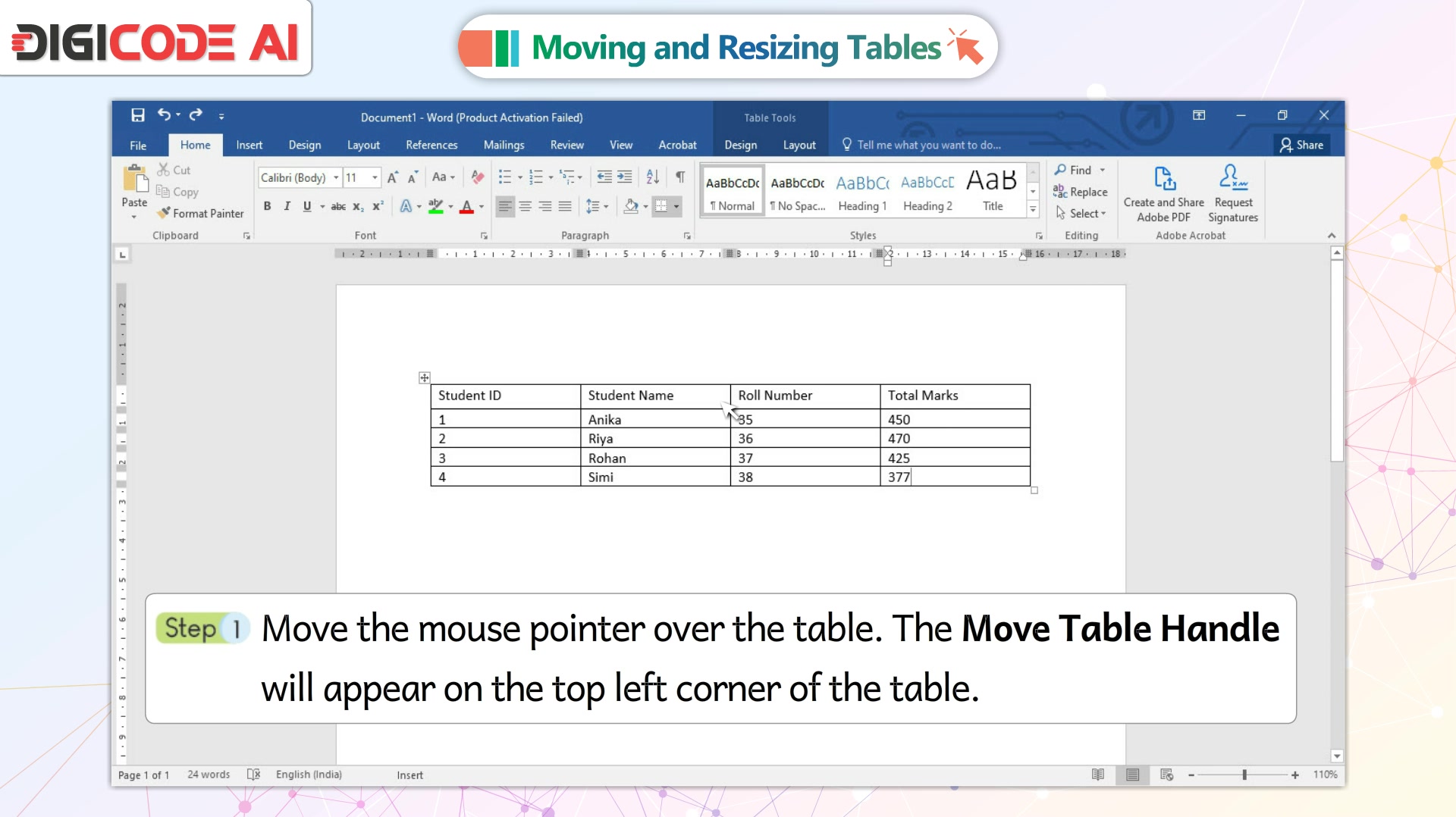Switch to Read Mode view in status bar
Screen dimensions: 1456x817
1098,775
